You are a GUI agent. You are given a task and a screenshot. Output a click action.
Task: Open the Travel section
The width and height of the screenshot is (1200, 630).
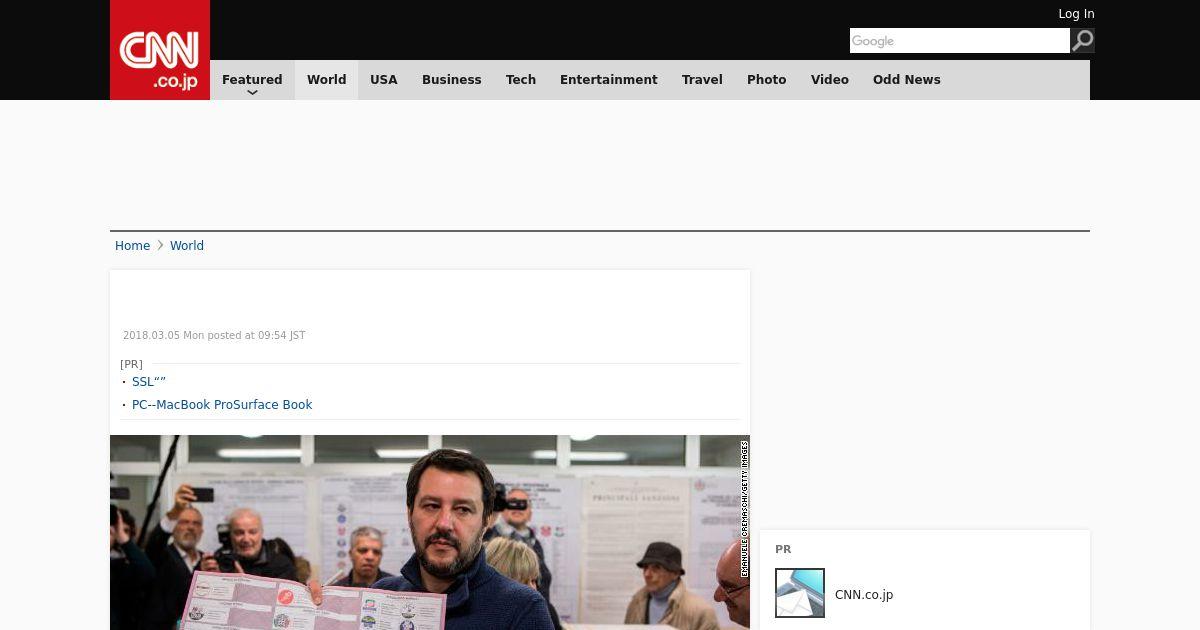point(702,80)
